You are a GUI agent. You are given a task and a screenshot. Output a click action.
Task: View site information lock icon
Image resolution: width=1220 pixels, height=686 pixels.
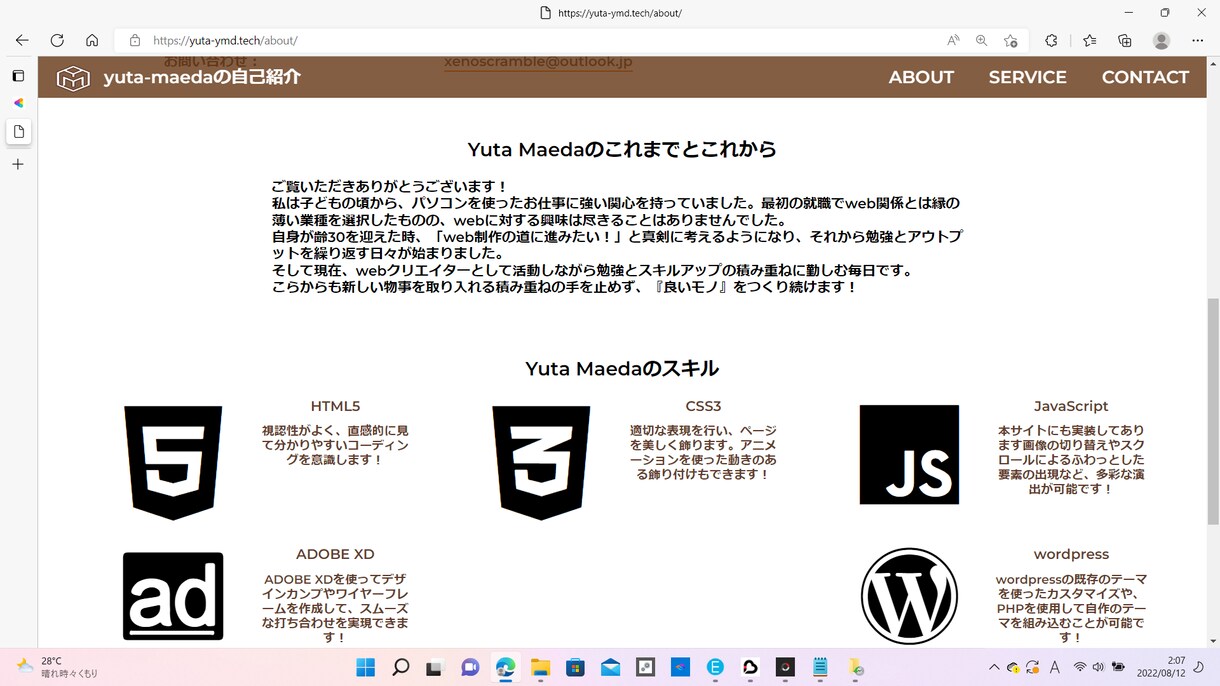click(x=135, y=41)
